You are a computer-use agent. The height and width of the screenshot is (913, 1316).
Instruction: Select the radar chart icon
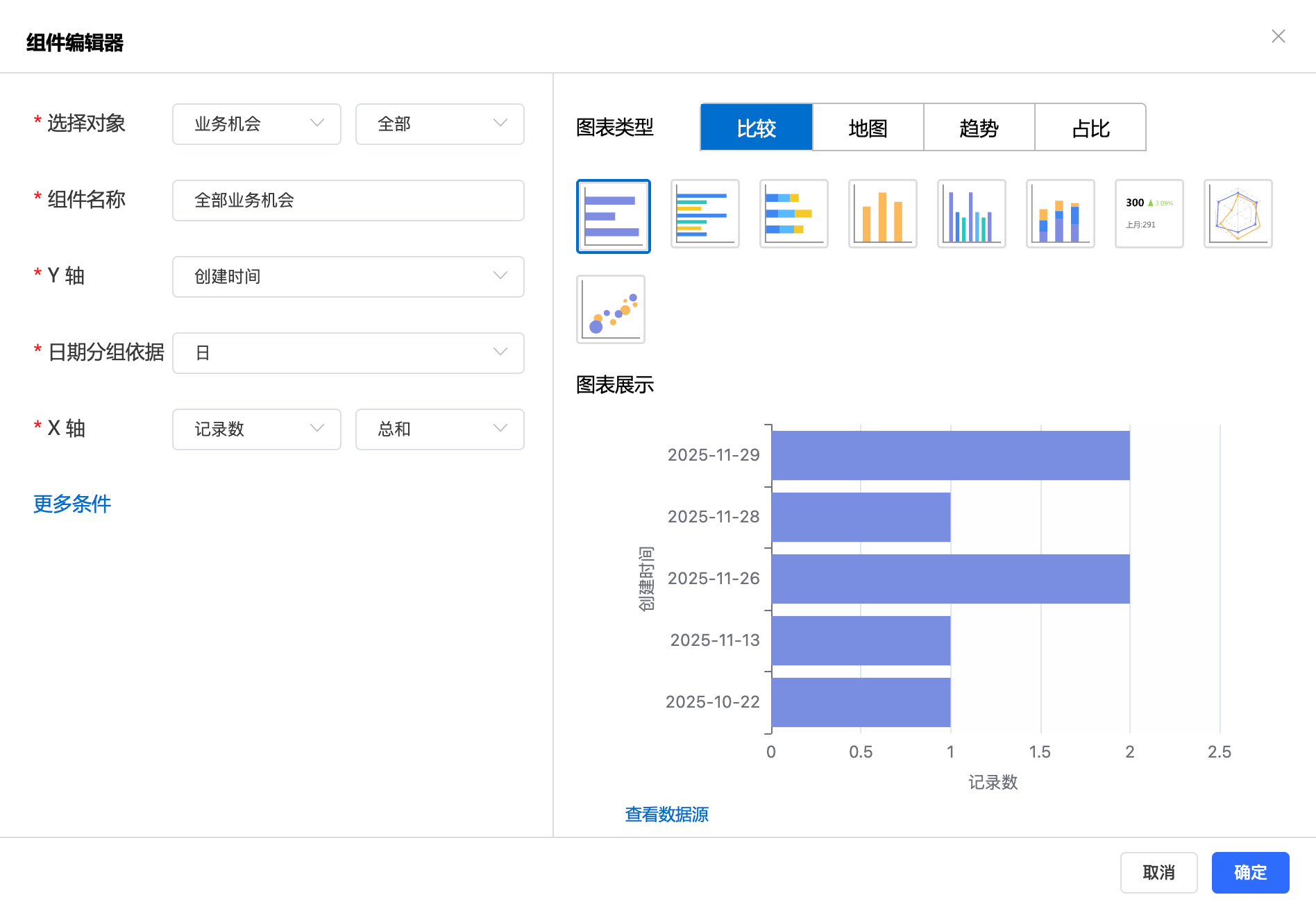click(1238, 214)
